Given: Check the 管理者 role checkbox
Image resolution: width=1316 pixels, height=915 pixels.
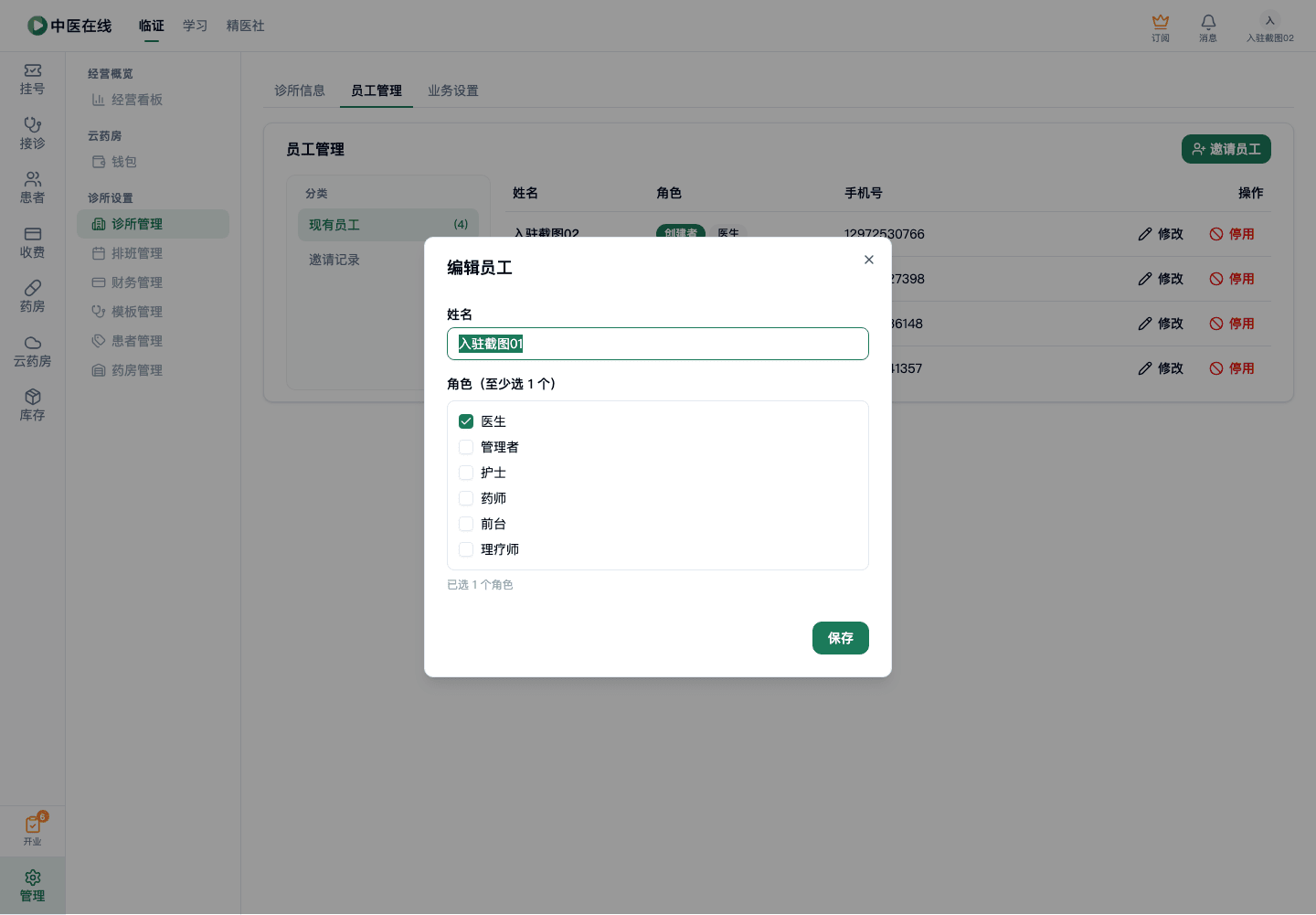Looking at the screenshot, I should click(x=466, y=447).
